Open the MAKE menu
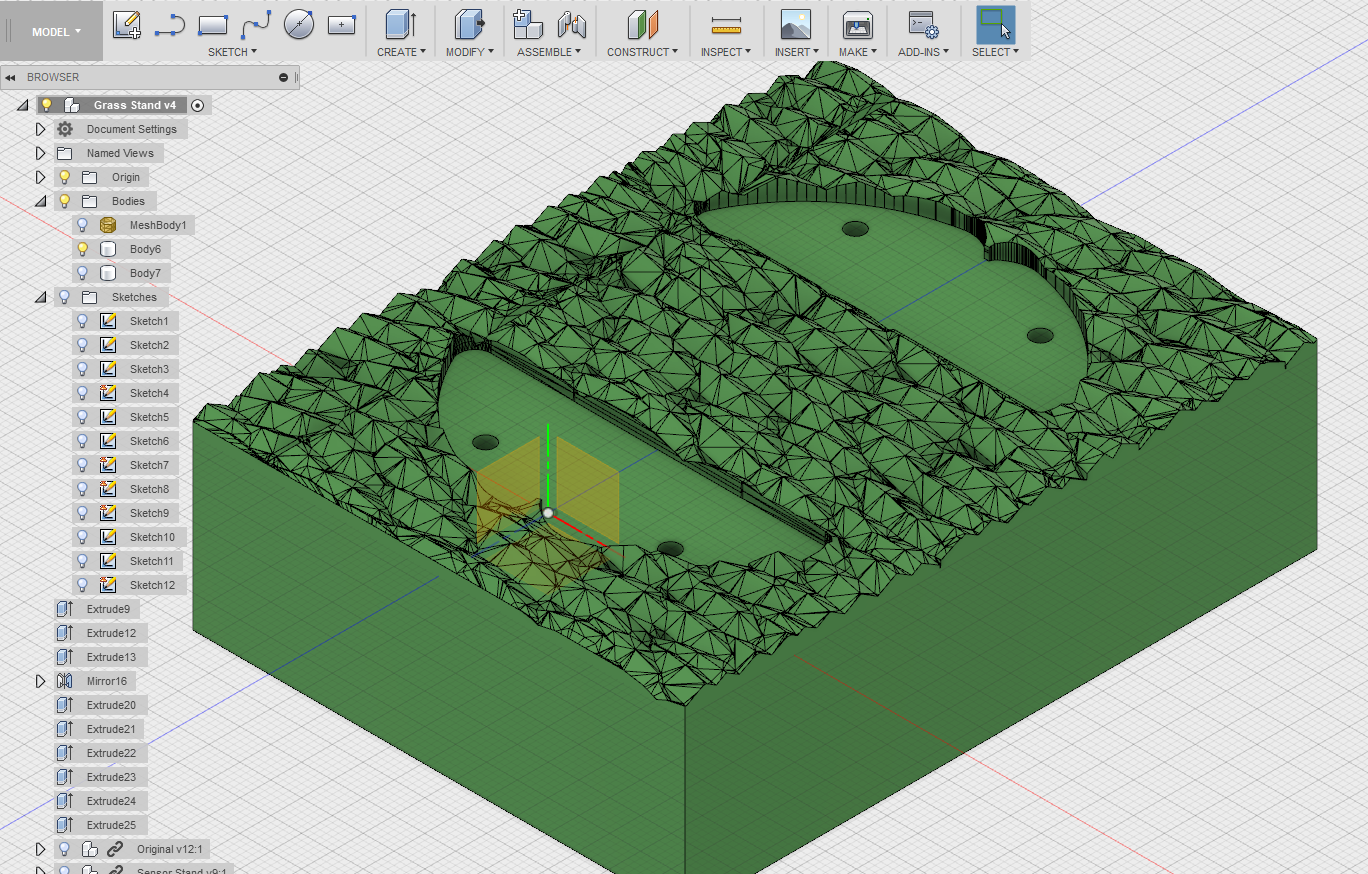This screenshot has width=1368, height=874. [858, 52]
